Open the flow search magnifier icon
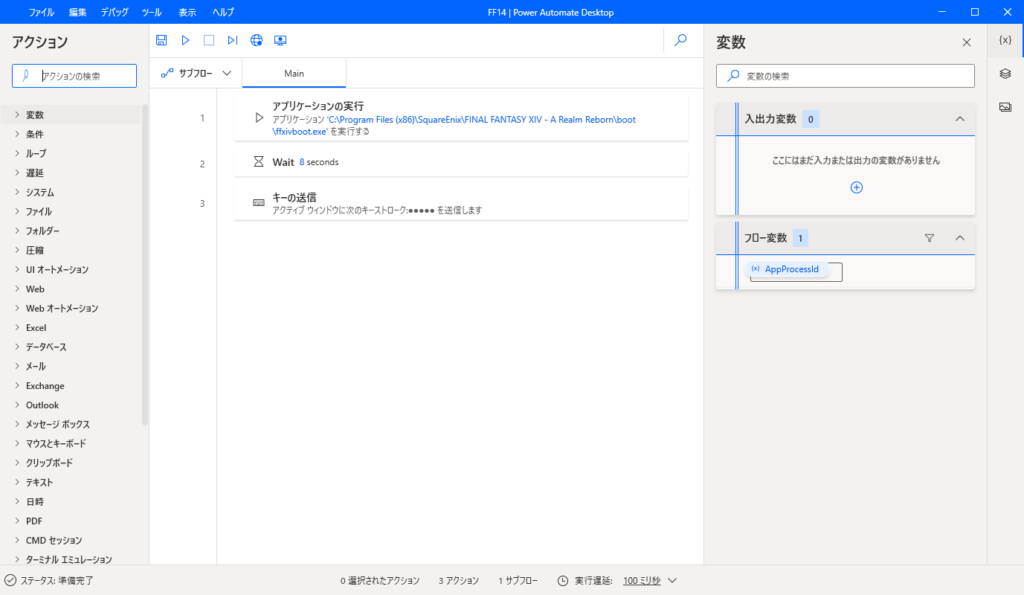1024x595 pixels. coord(680,40)
